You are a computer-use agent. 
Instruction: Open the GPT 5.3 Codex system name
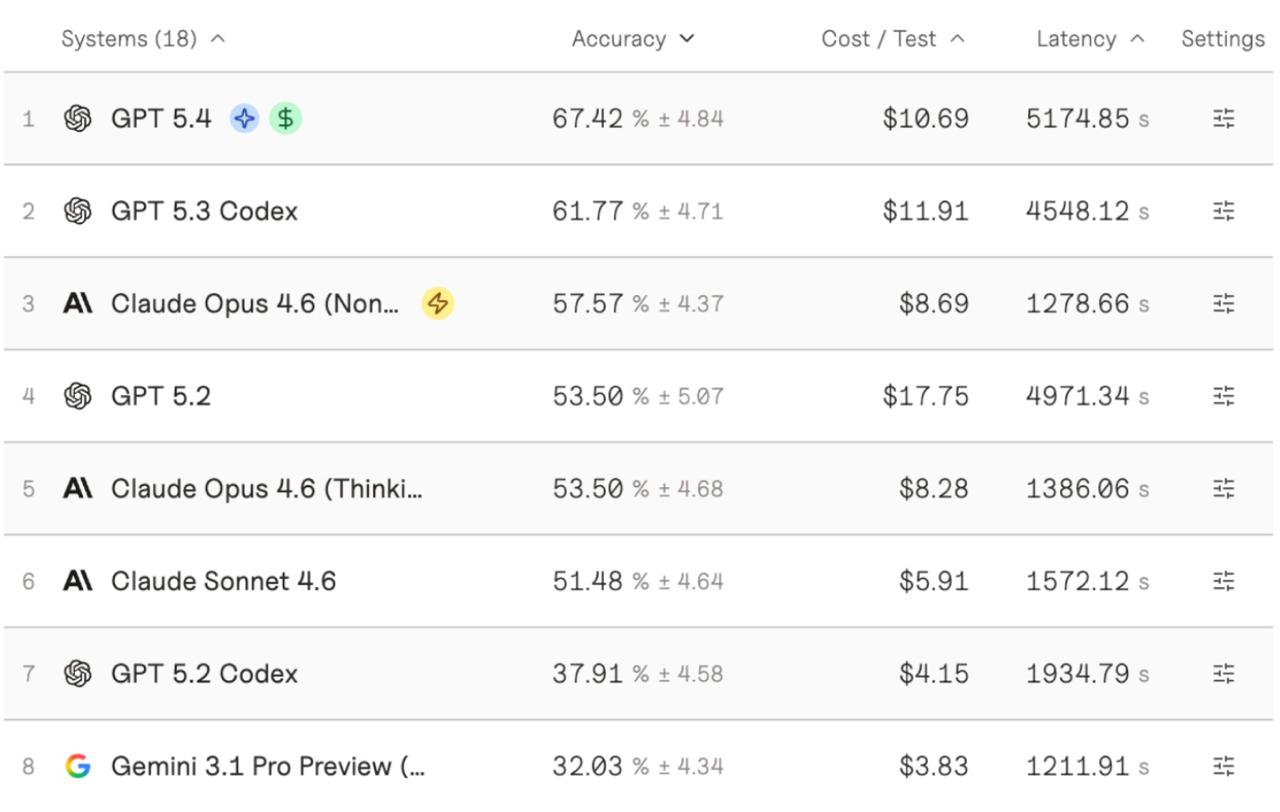point(204,211)
